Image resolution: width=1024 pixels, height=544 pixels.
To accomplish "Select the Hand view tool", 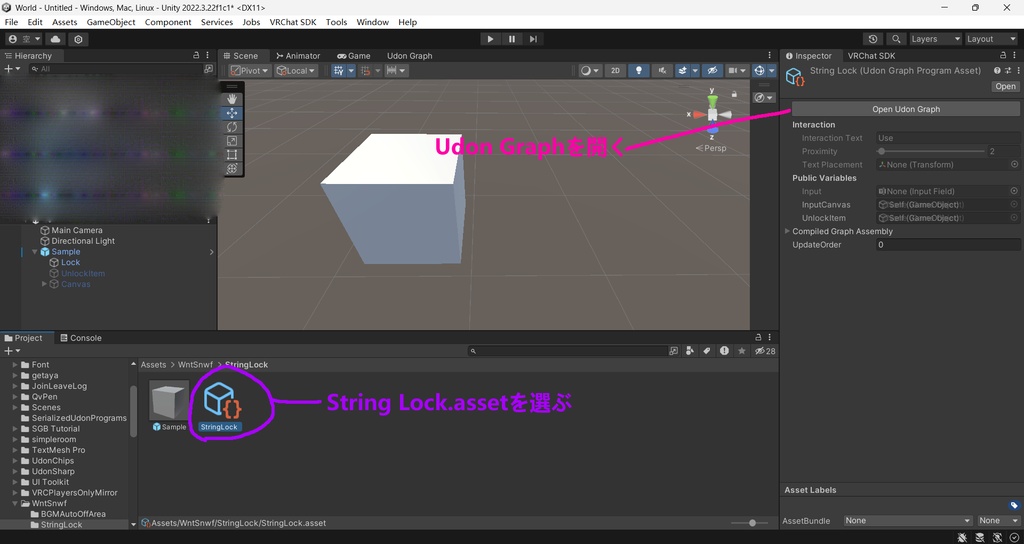I will 232,99.
